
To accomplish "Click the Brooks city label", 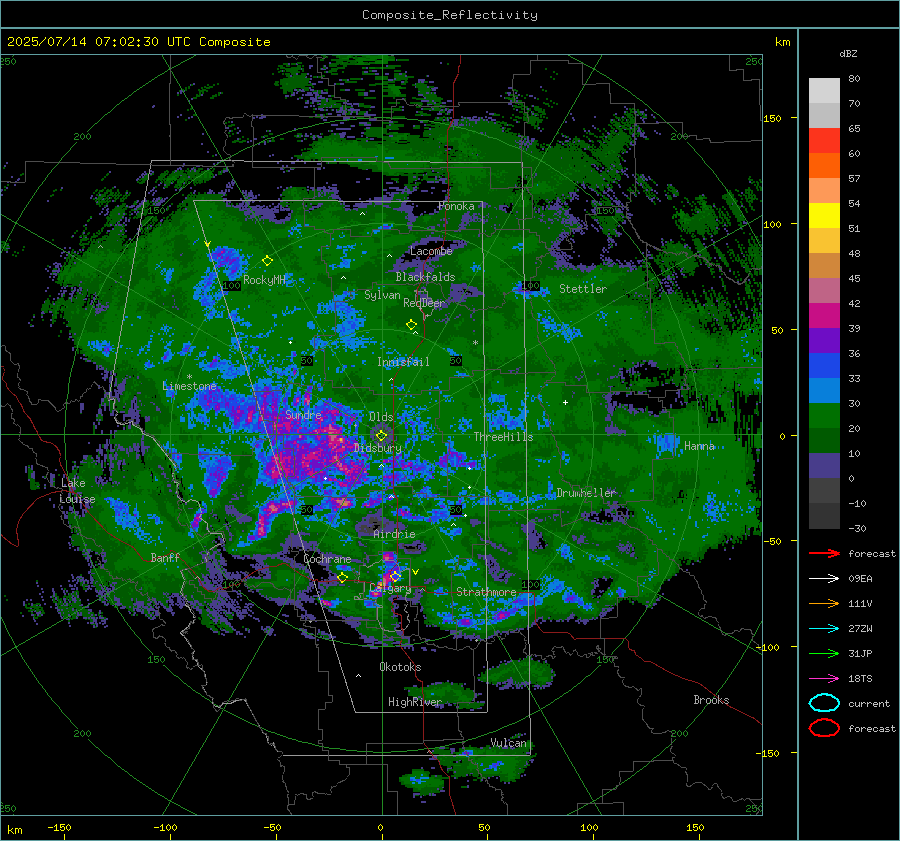I will [711, 700].
